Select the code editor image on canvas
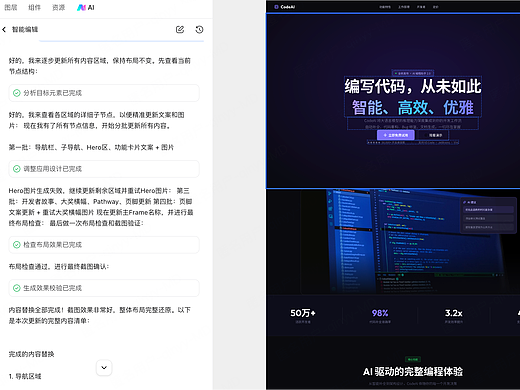 [x=409, y=242]
